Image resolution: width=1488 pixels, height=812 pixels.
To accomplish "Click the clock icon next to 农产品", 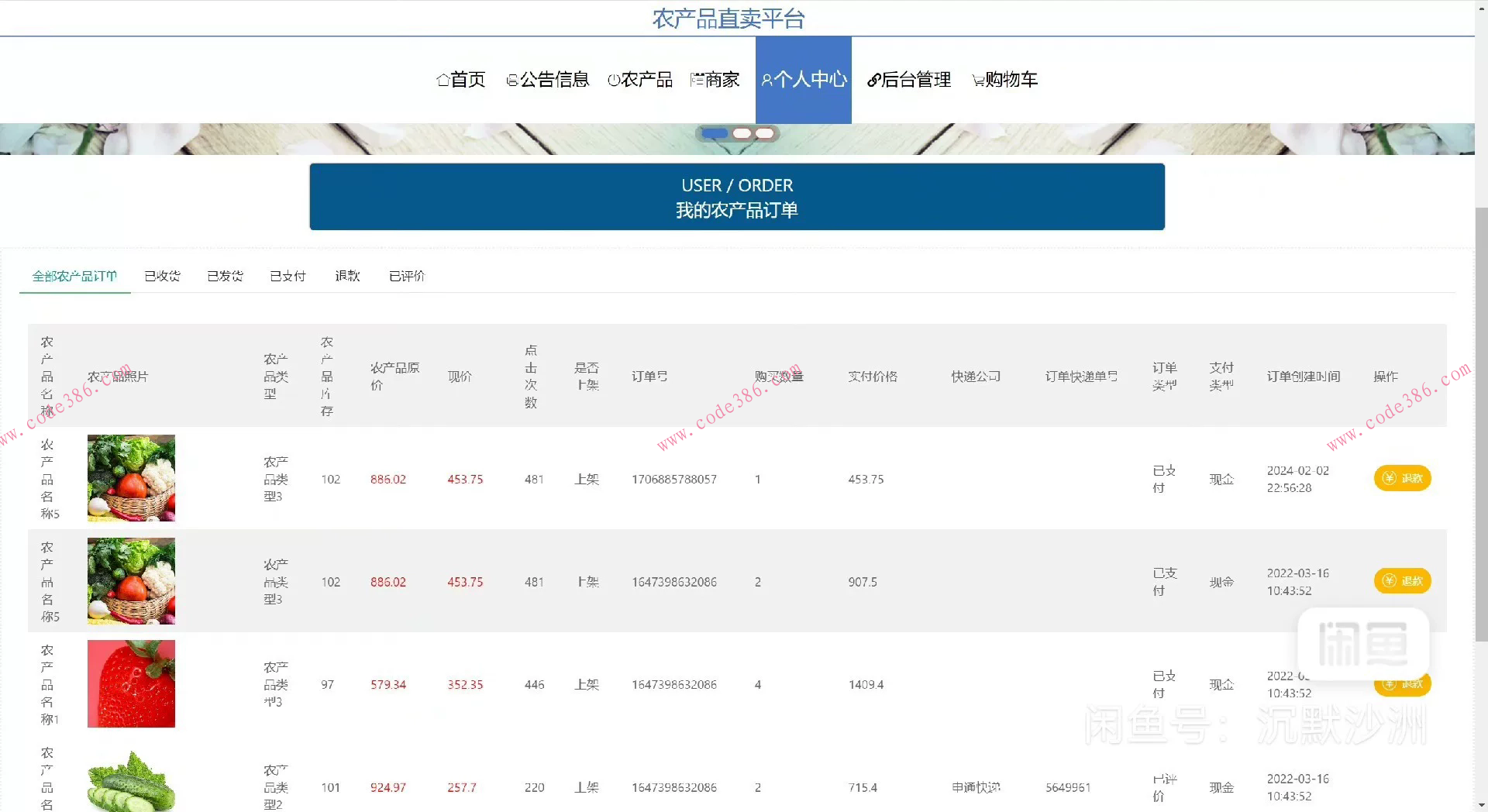I will tap(613, 79).
